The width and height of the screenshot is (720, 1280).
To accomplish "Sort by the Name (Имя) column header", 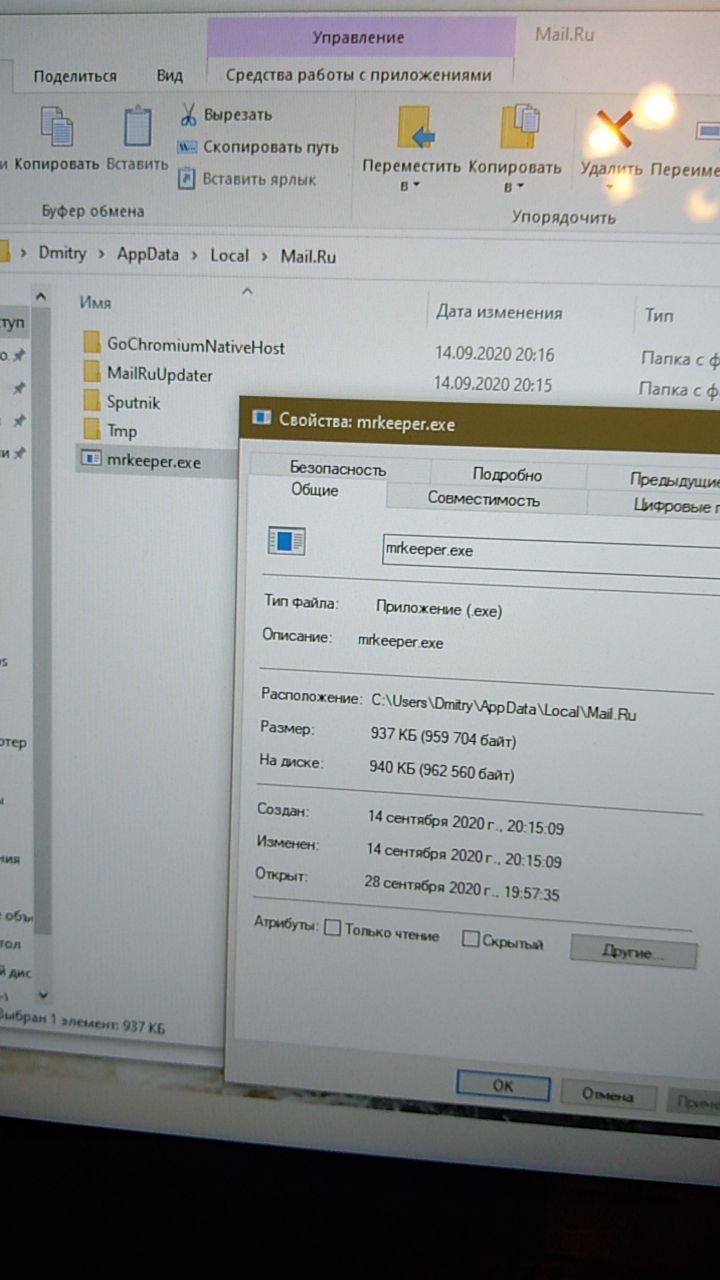I will click(95, 302).
